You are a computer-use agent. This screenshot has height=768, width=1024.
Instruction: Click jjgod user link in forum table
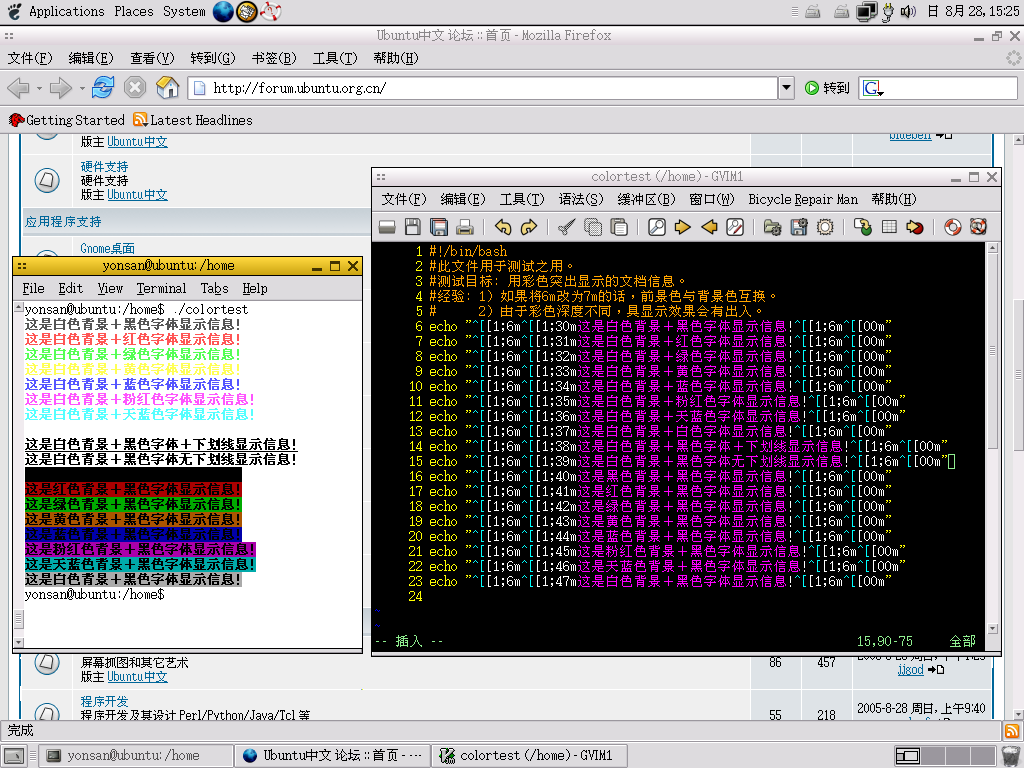click(x=910, y=669)
